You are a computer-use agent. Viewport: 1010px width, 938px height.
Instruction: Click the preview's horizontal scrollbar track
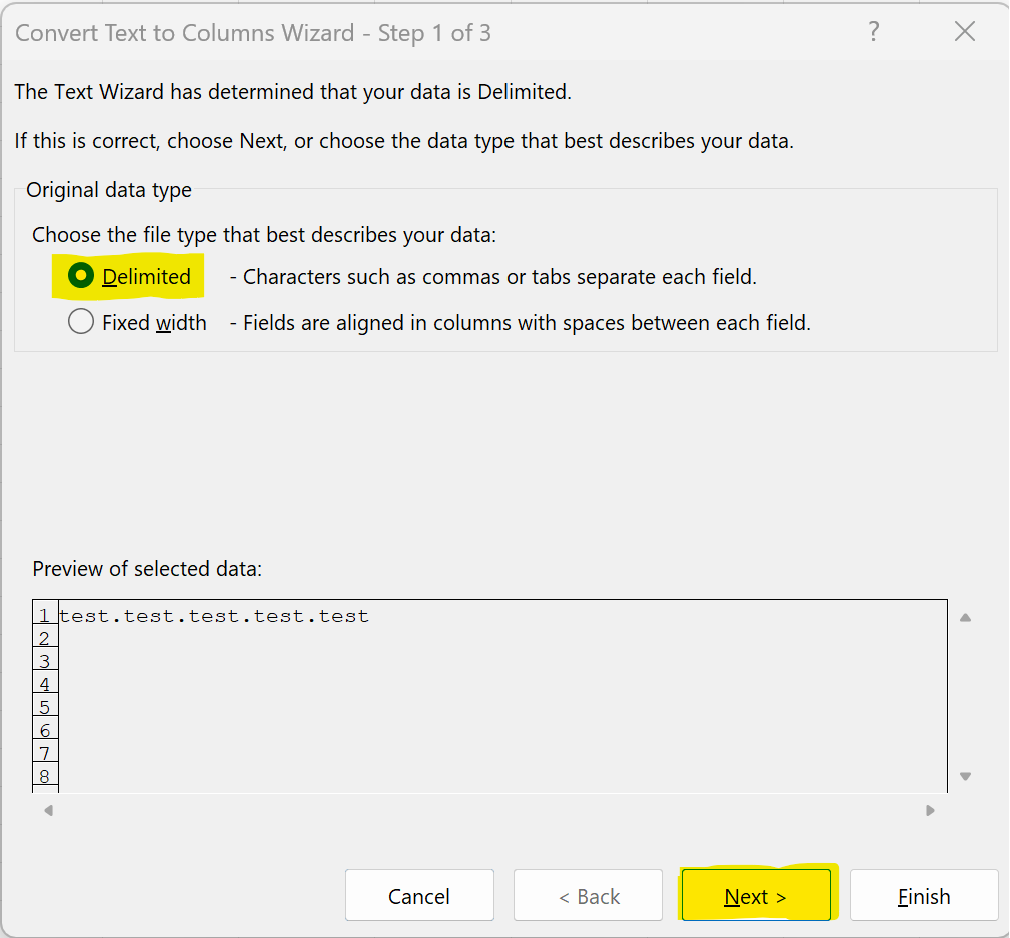pos(488,810)
